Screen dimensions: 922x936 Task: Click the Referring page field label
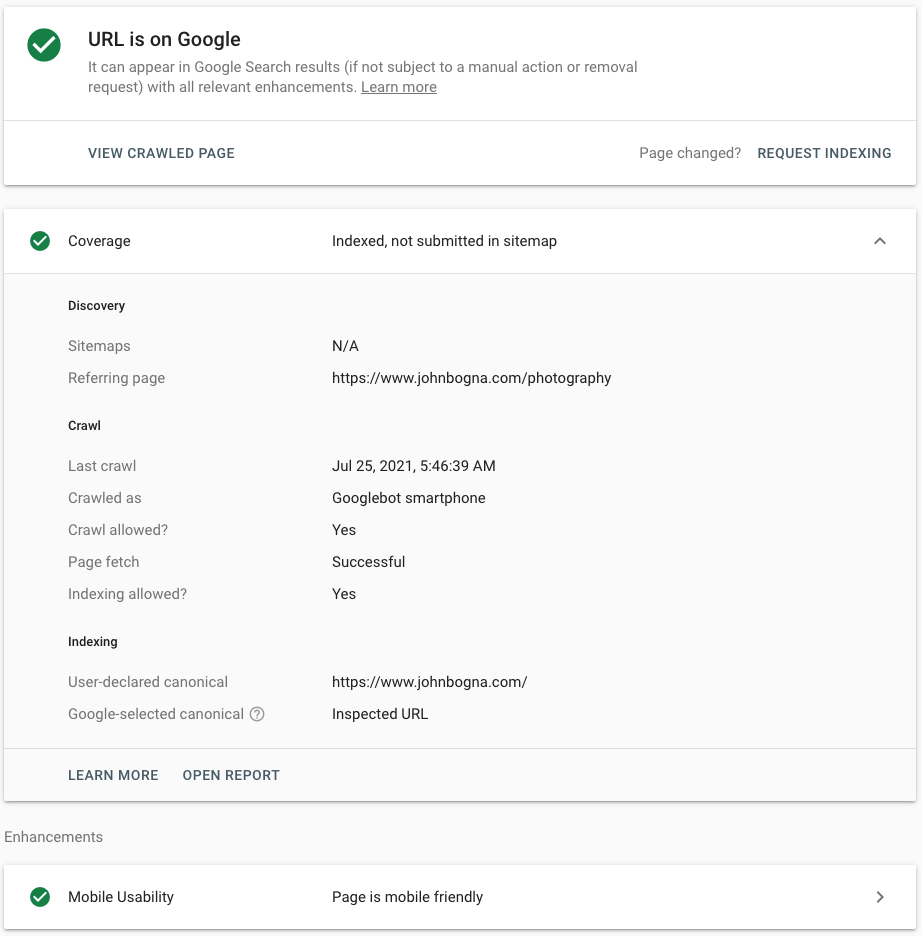(116, 378)
